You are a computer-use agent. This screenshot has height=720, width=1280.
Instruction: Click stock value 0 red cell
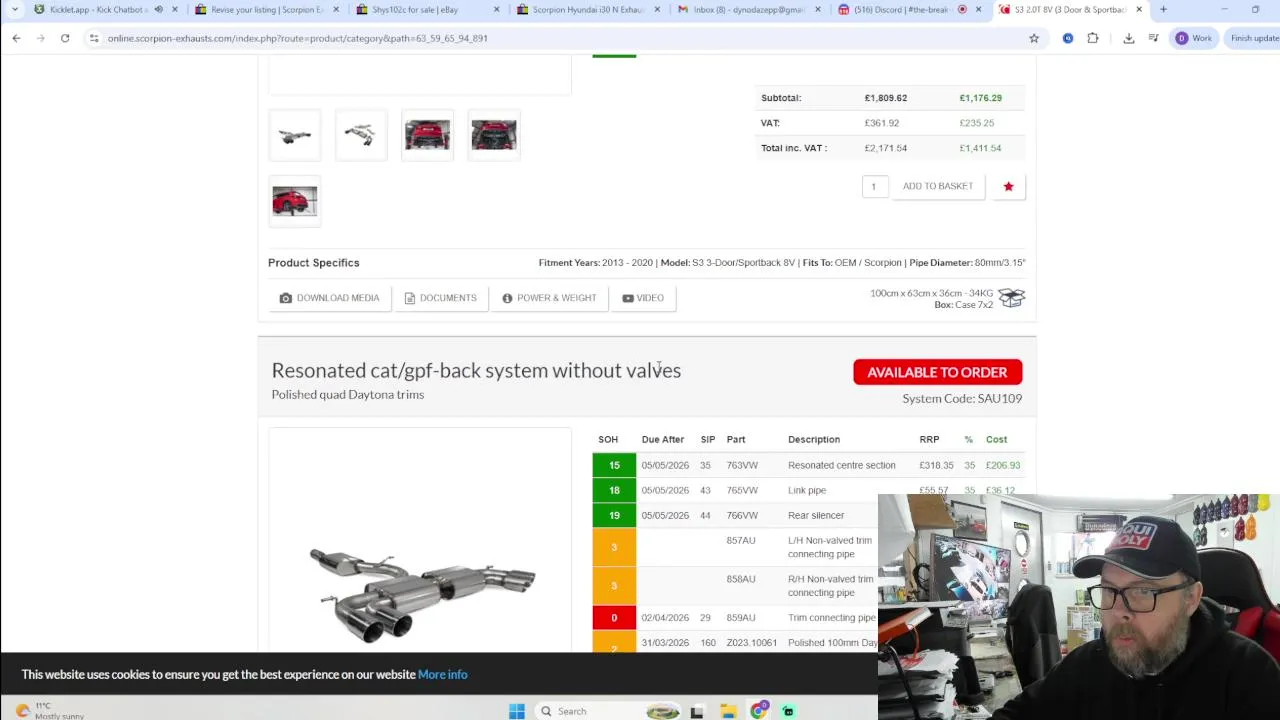(x=614, y=618)
